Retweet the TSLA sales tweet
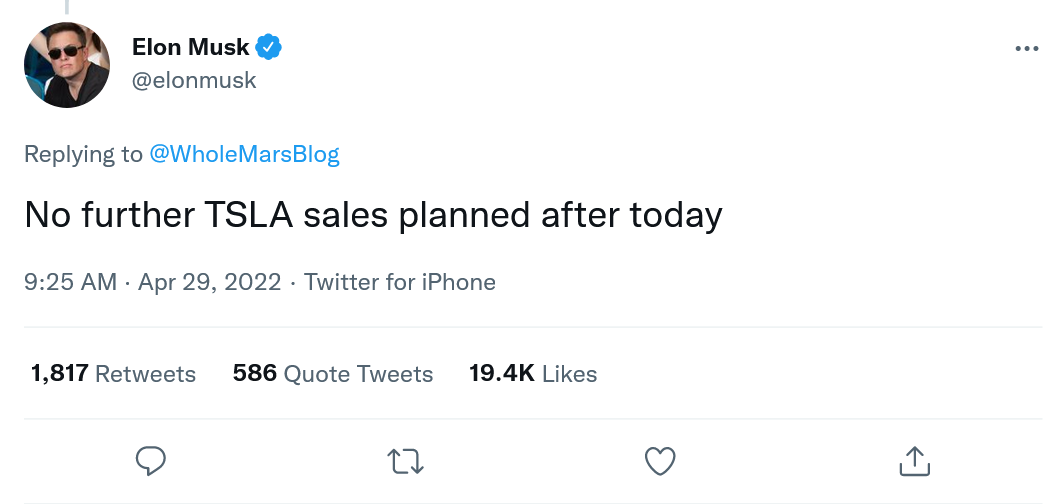The image size is (1063, 504). pyautogui.click(x=405, y=461)
